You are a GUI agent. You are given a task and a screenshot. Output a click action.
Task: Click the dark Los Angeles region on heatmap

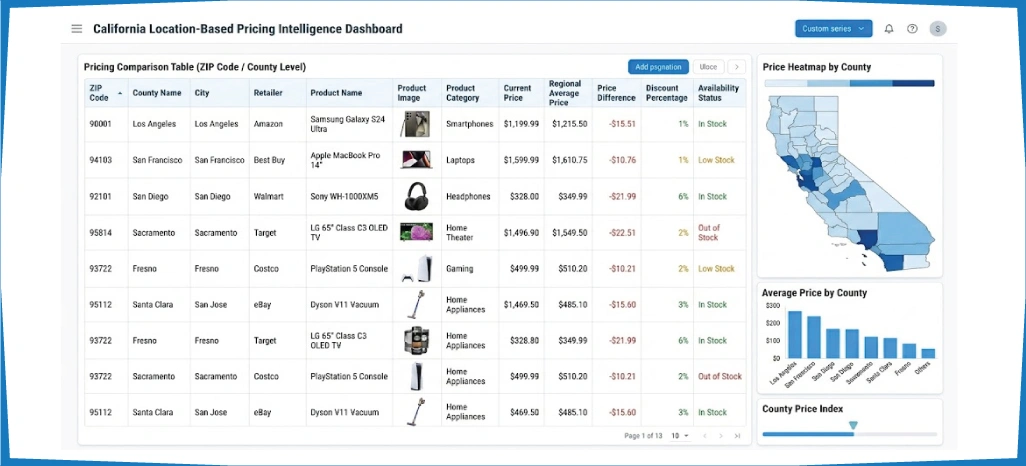click(x=868, y=240)
